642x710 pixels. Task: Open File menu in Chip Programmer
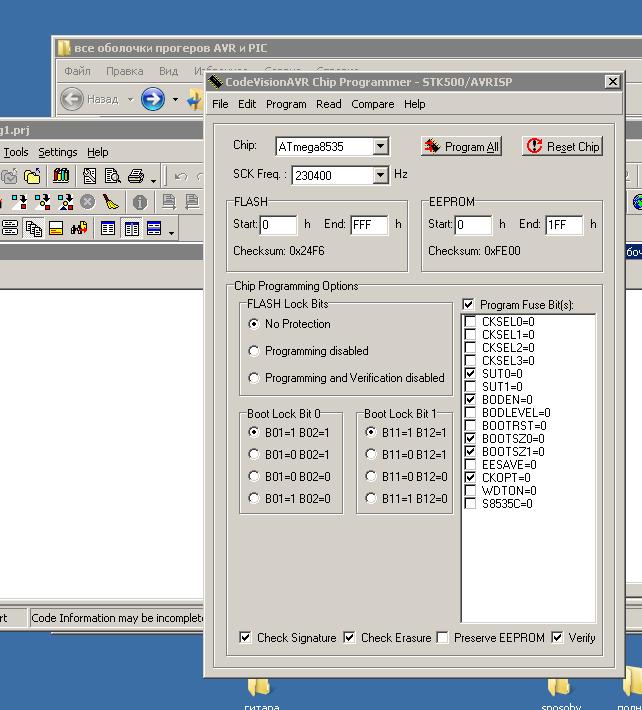220,104
